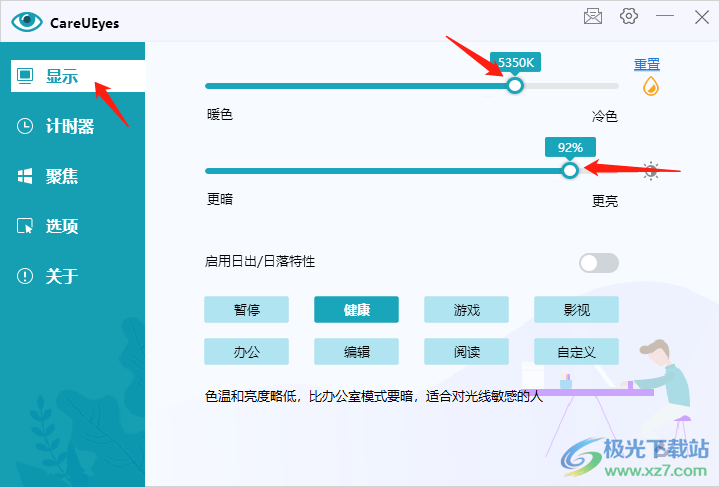Open the mail feedback icon

pos(593,17)
